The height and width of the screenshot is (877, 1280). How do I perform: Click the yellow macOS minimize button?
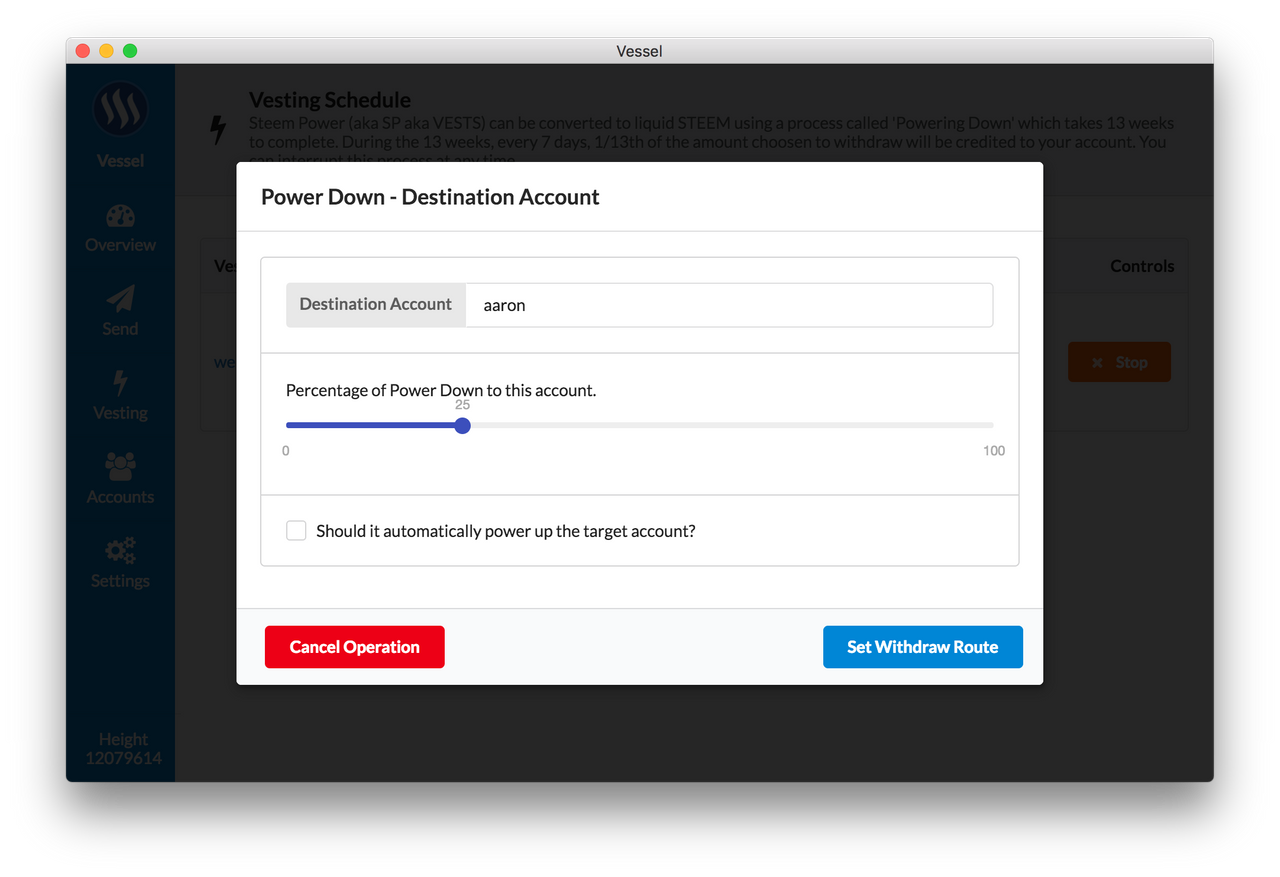pyautogui.click(x=106, y=51)
